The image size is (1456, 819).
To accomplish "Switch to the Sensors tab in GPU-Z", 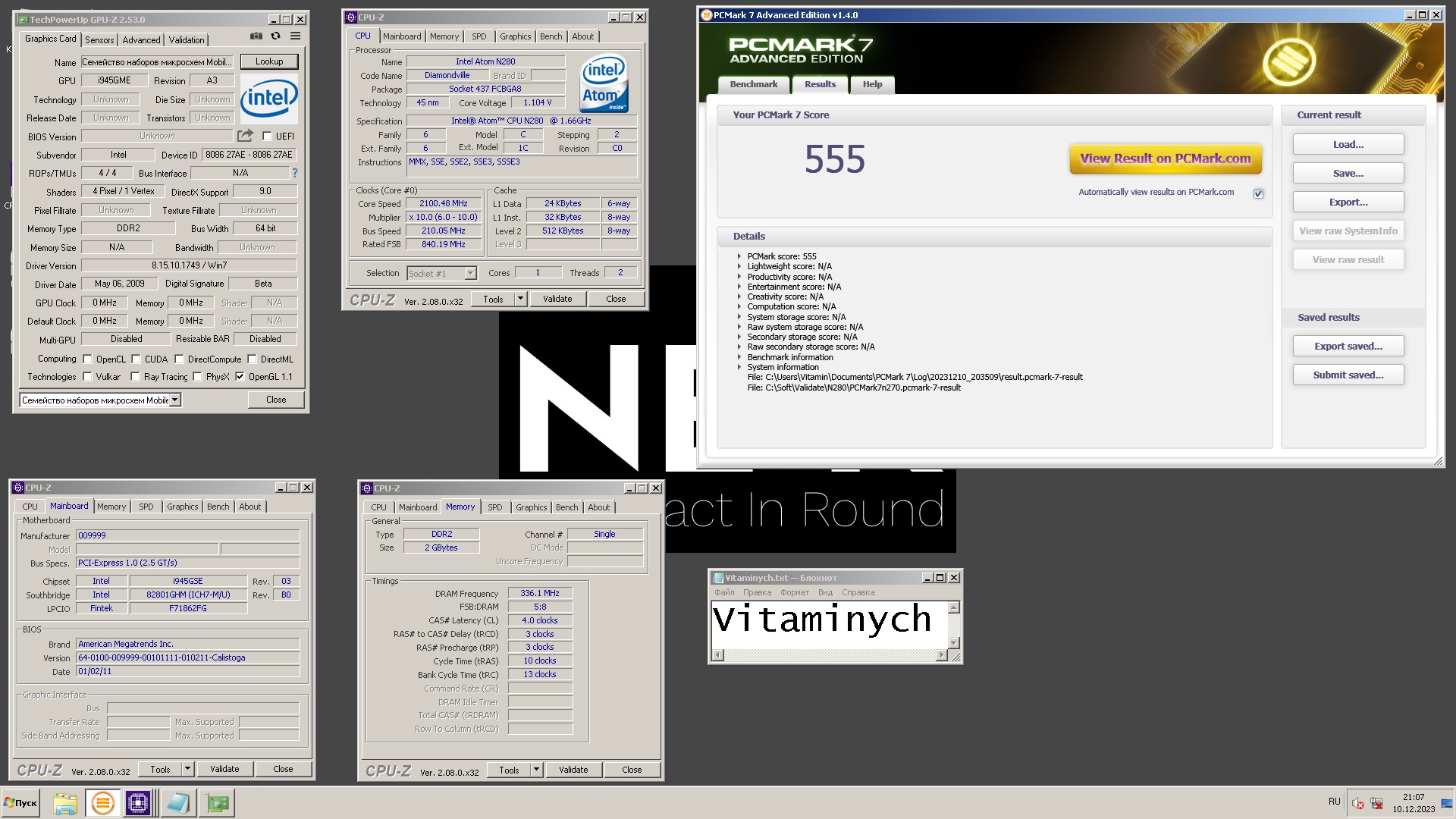I will click(x=99, y=40).
